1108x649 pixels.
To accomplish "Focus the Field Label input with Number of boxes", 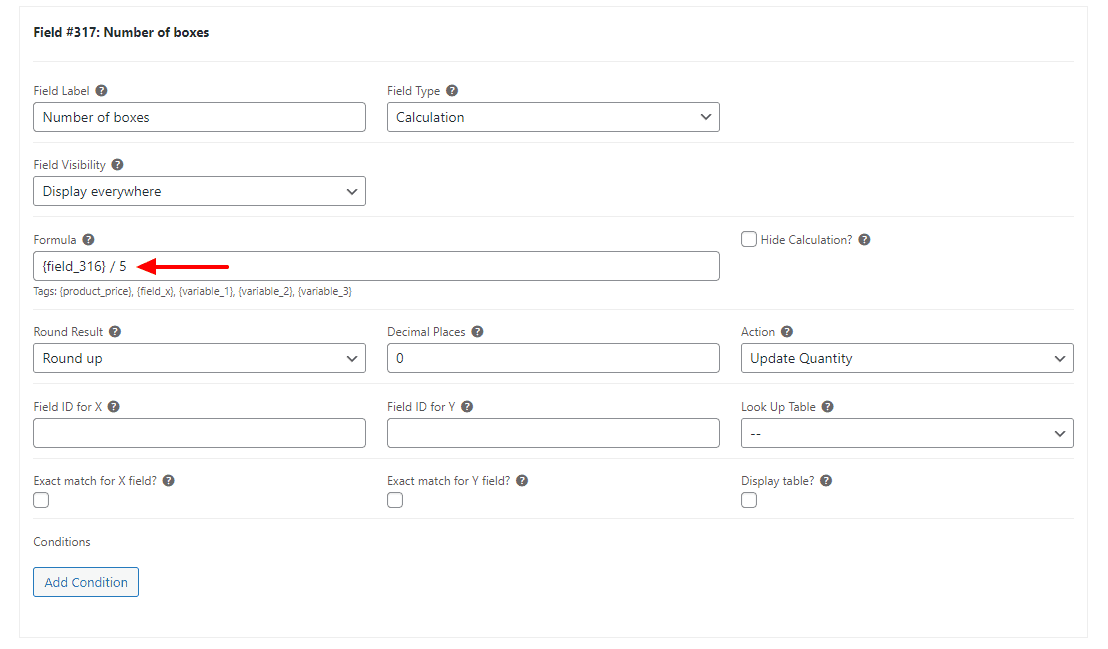I will point(199,117).
